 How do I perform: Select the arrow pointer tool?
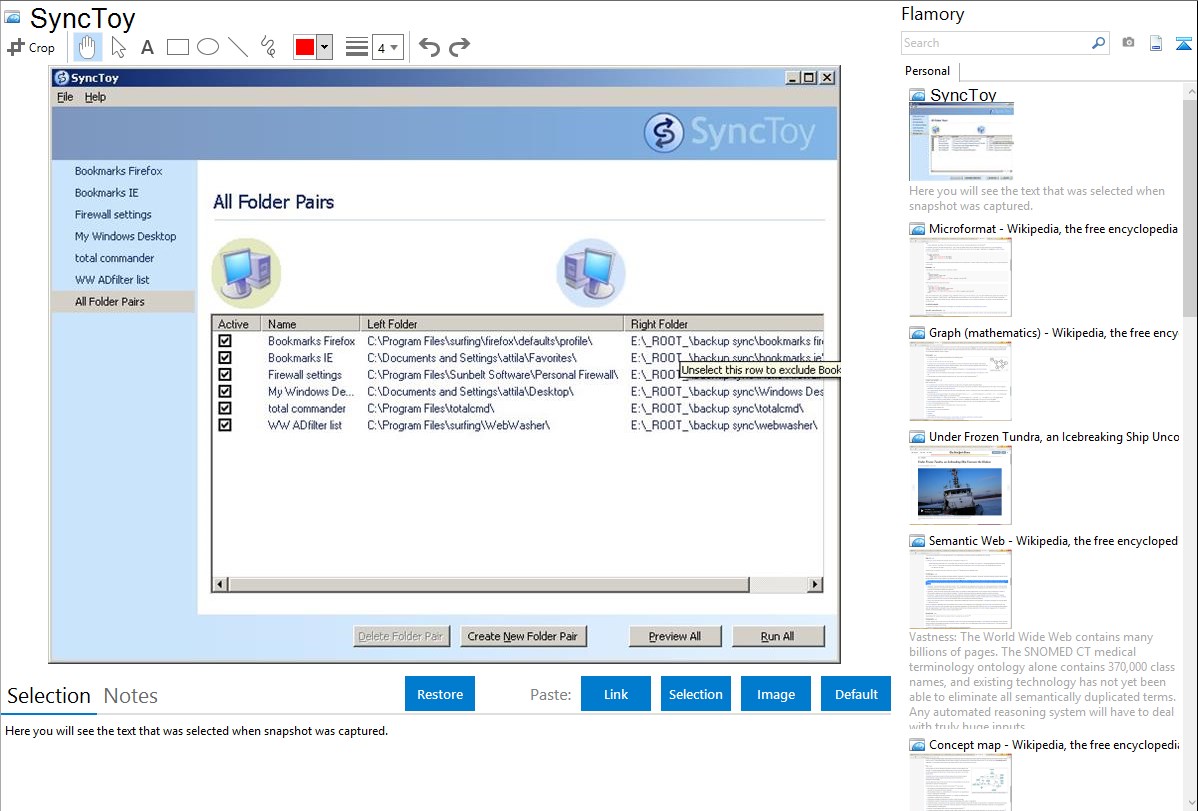118,47
